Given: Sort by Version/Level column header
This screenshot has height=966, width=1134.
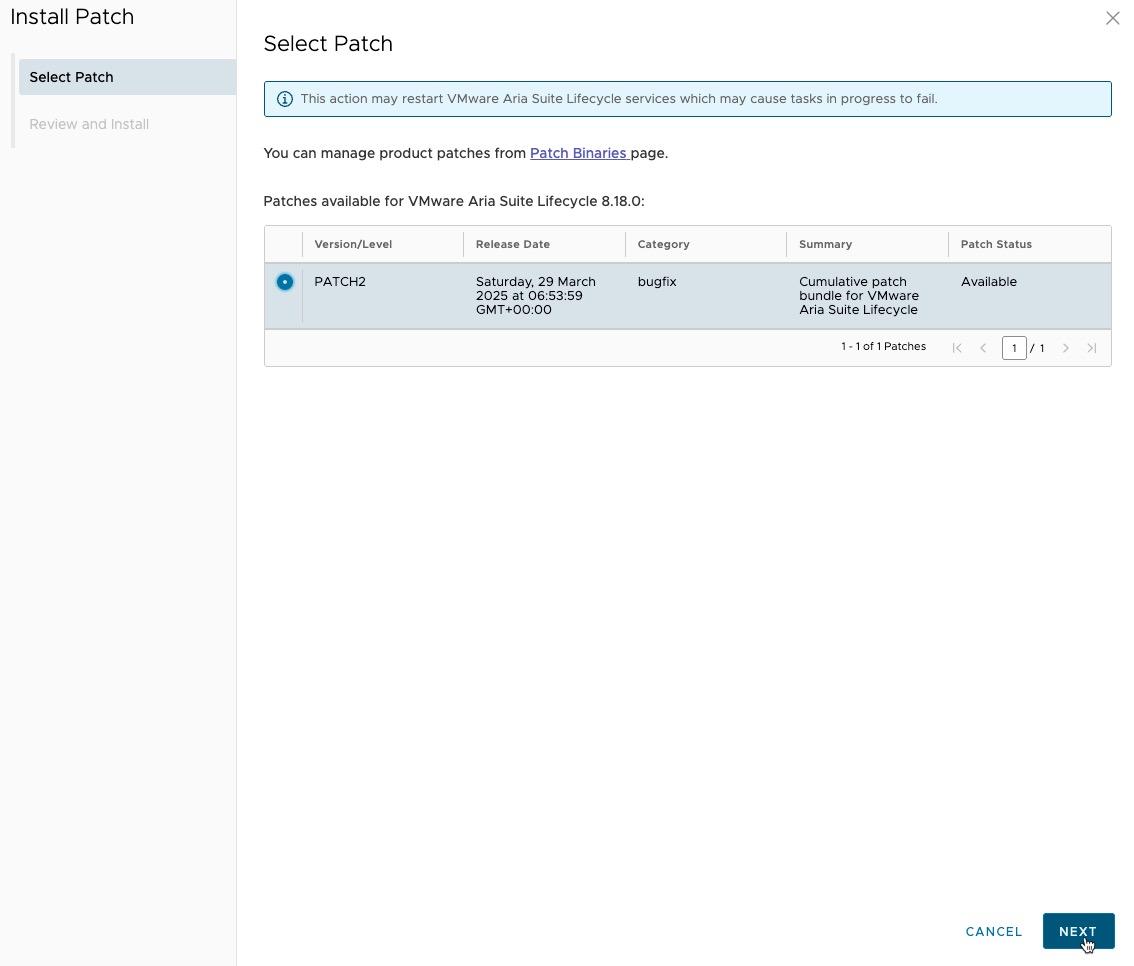Looking at the screenshot, I should click(353, 244).
